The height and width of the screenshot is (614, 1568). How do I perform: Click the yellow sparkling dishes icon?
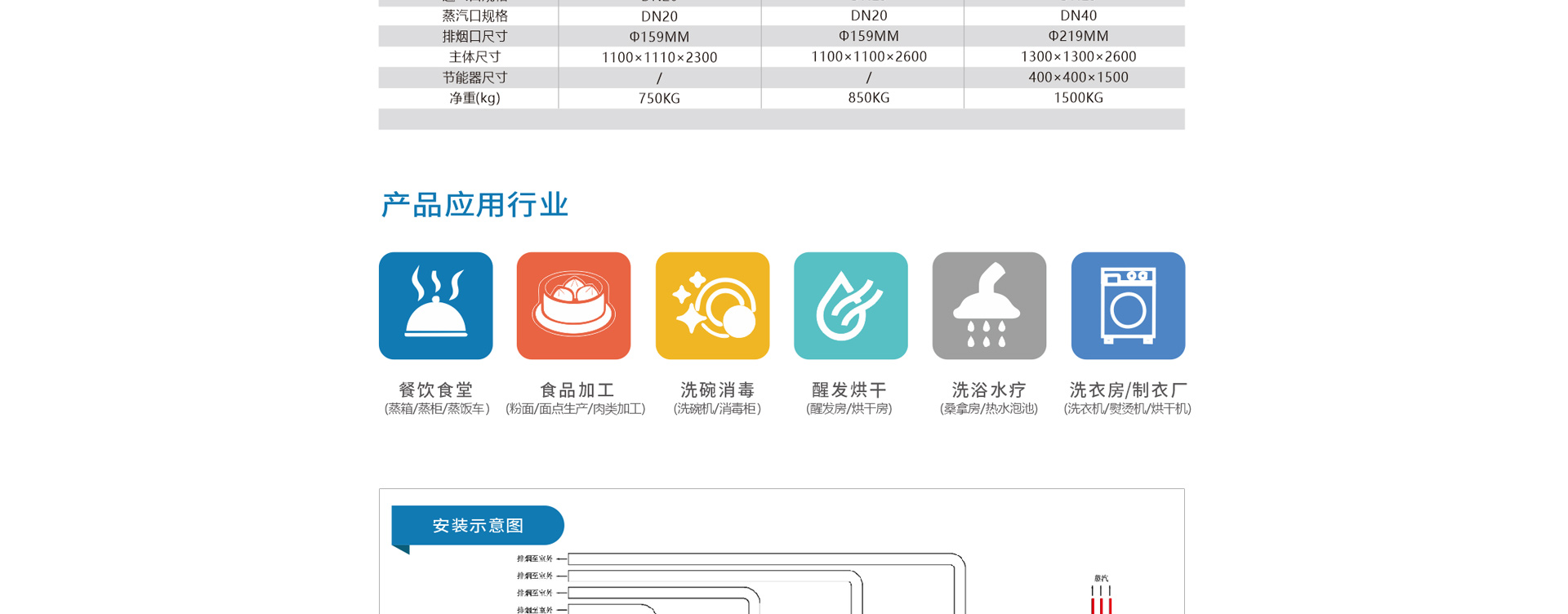pyautogui.click(x=712, y=305)
